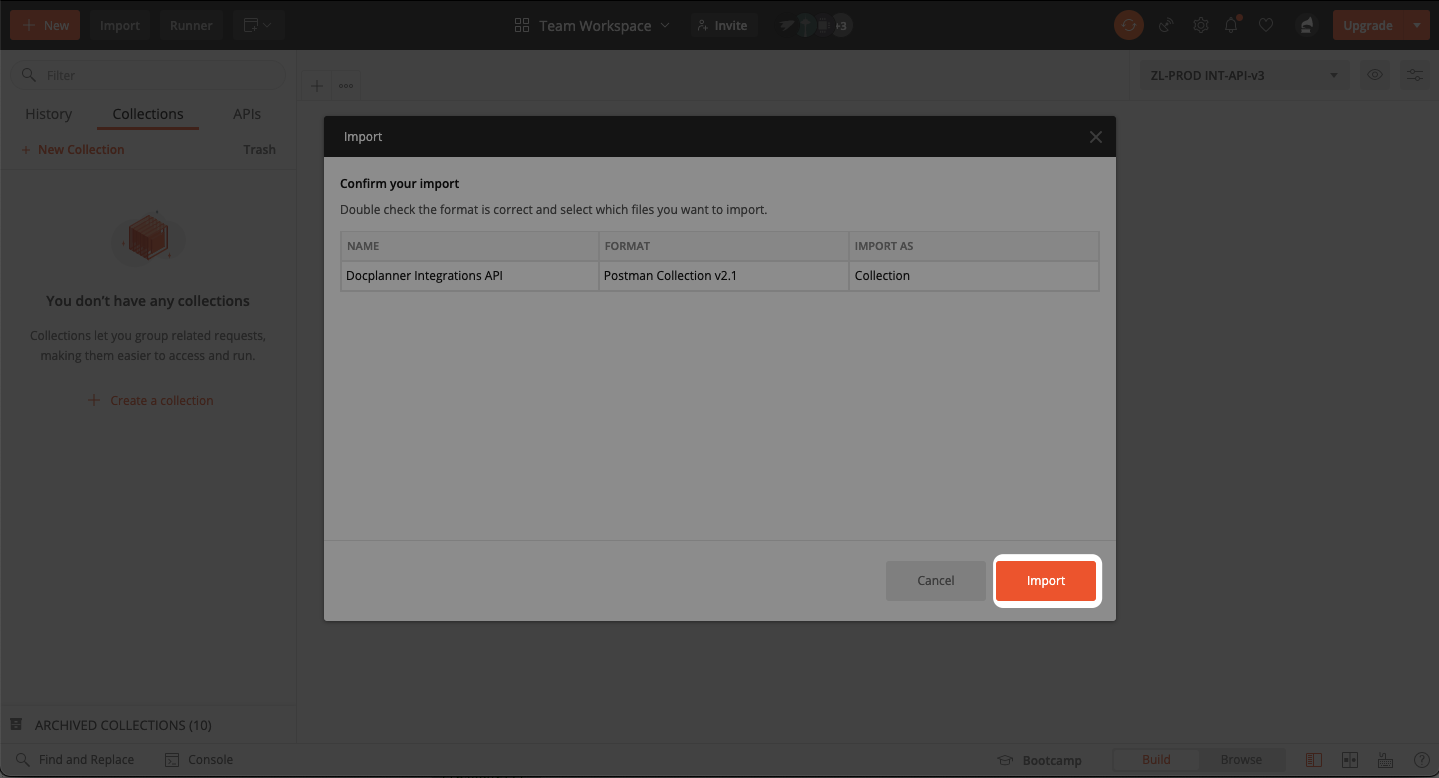Switch to Browse mode

click(1241, 760)
